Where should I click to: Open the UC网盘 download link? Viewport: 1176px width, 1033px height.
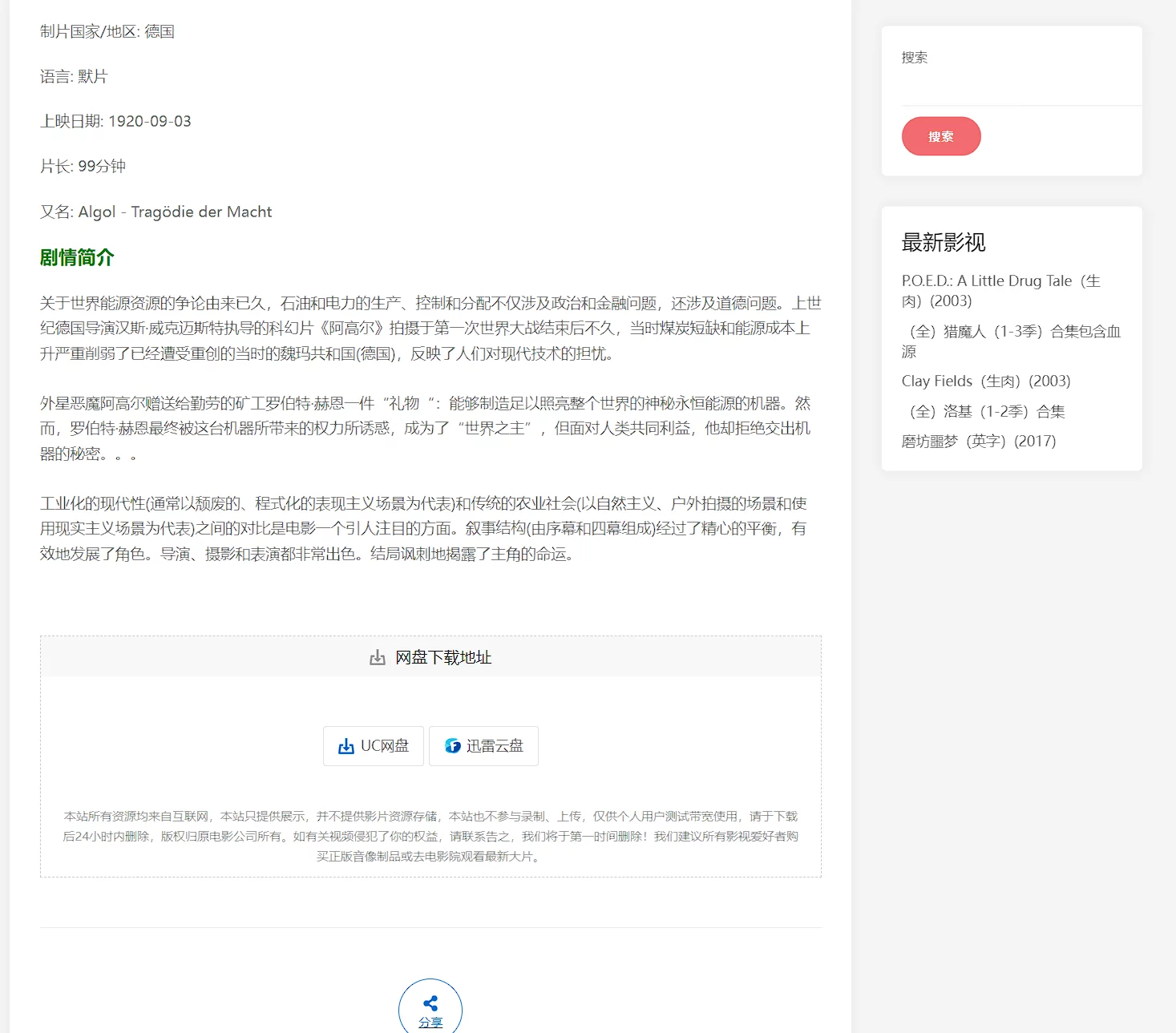[x=374, y=746]
